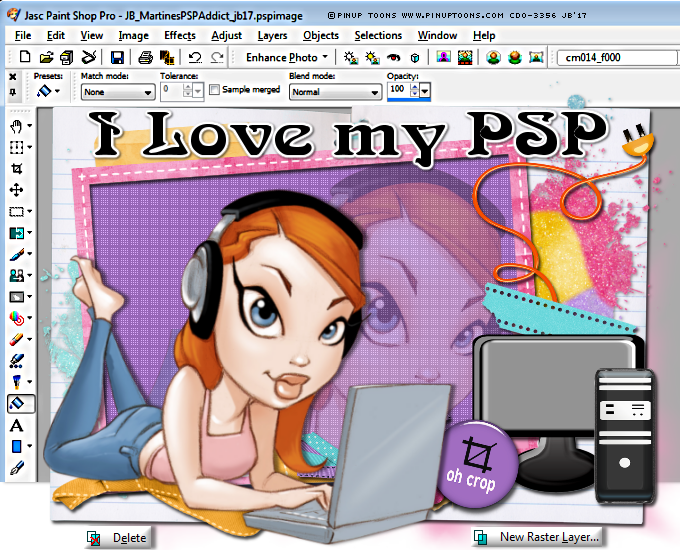Select the Pan hand tool
This screenshot has width=680, height=550.
(x=17, y=126)
